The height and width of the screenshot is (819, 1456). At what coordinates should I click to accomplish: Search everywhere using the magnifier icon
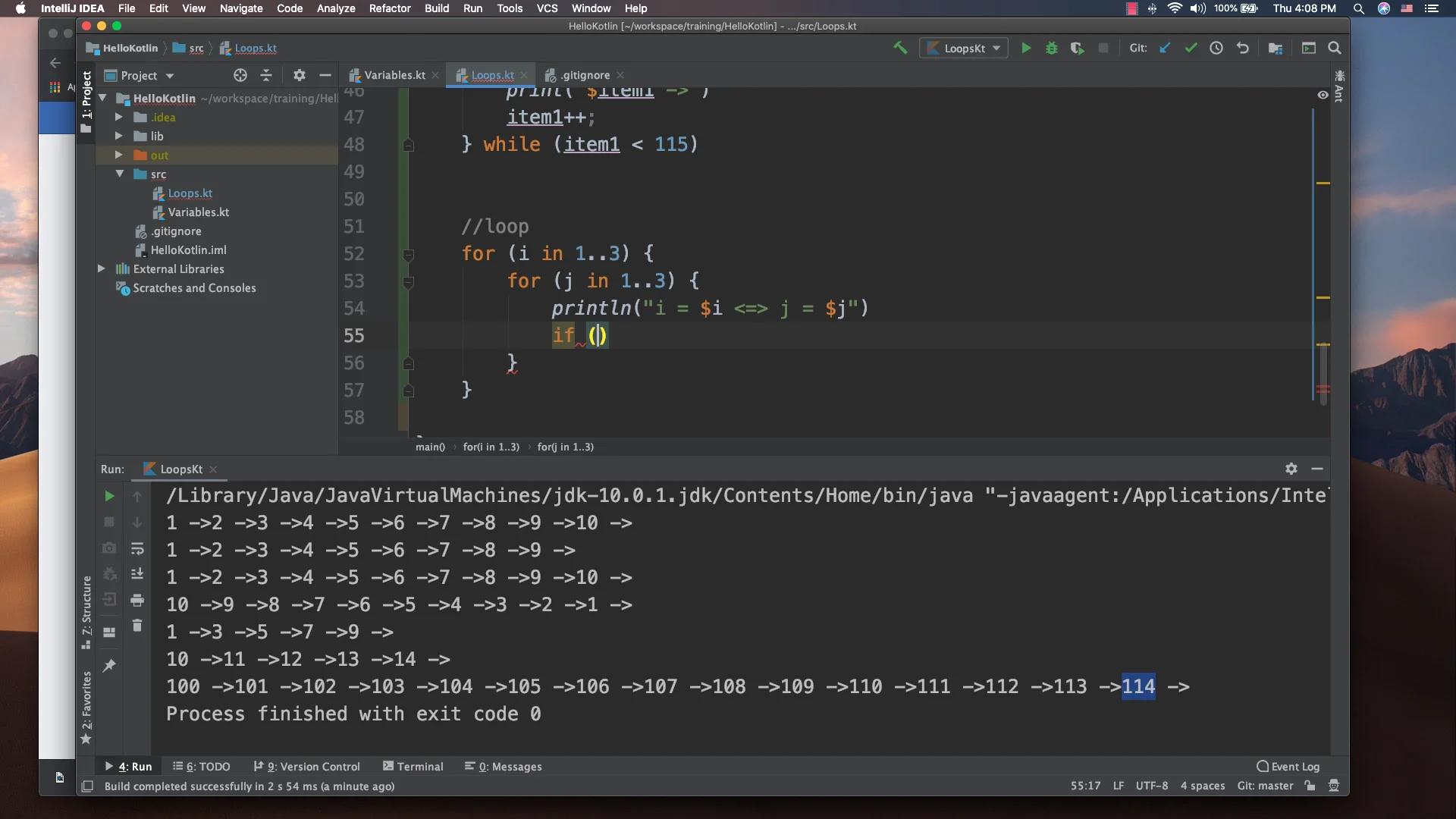[x=1335, y=47]
